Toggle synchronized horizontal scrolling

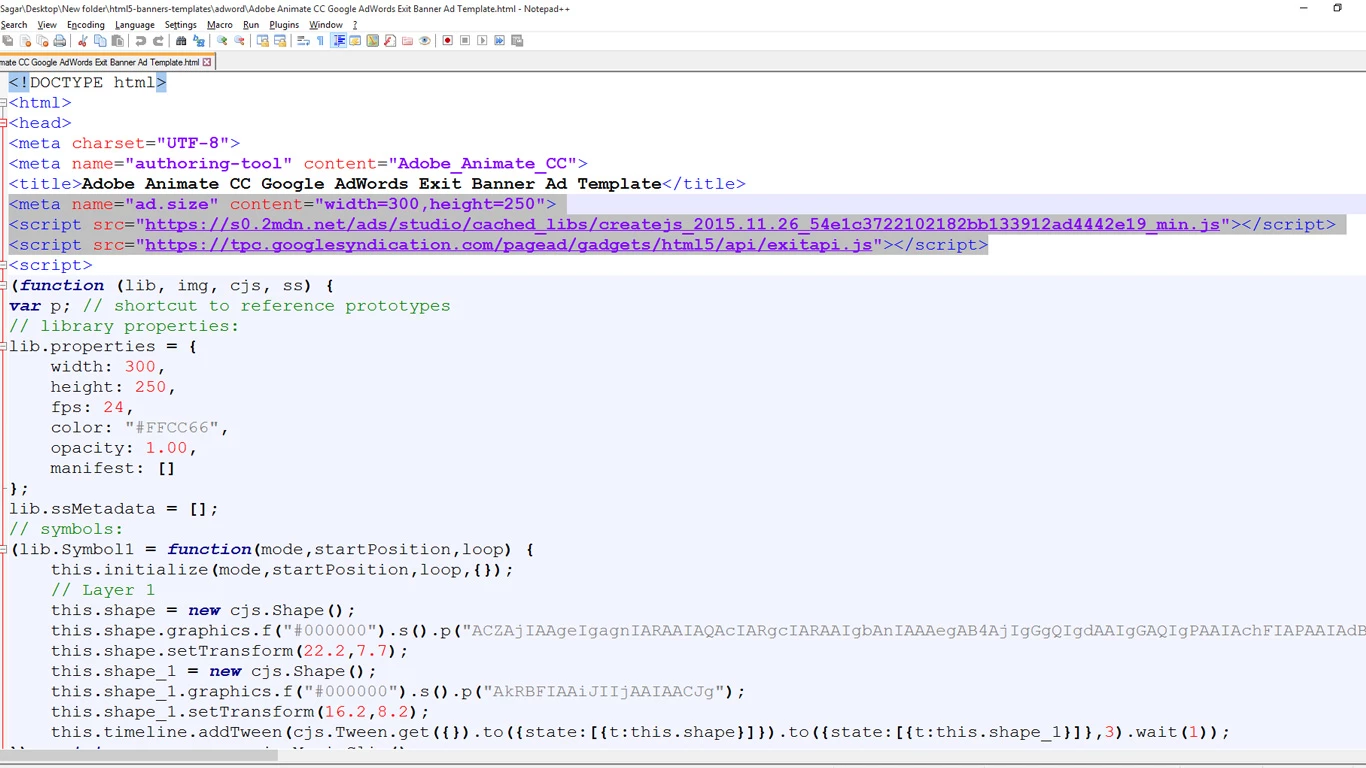(x=280, y=41)
